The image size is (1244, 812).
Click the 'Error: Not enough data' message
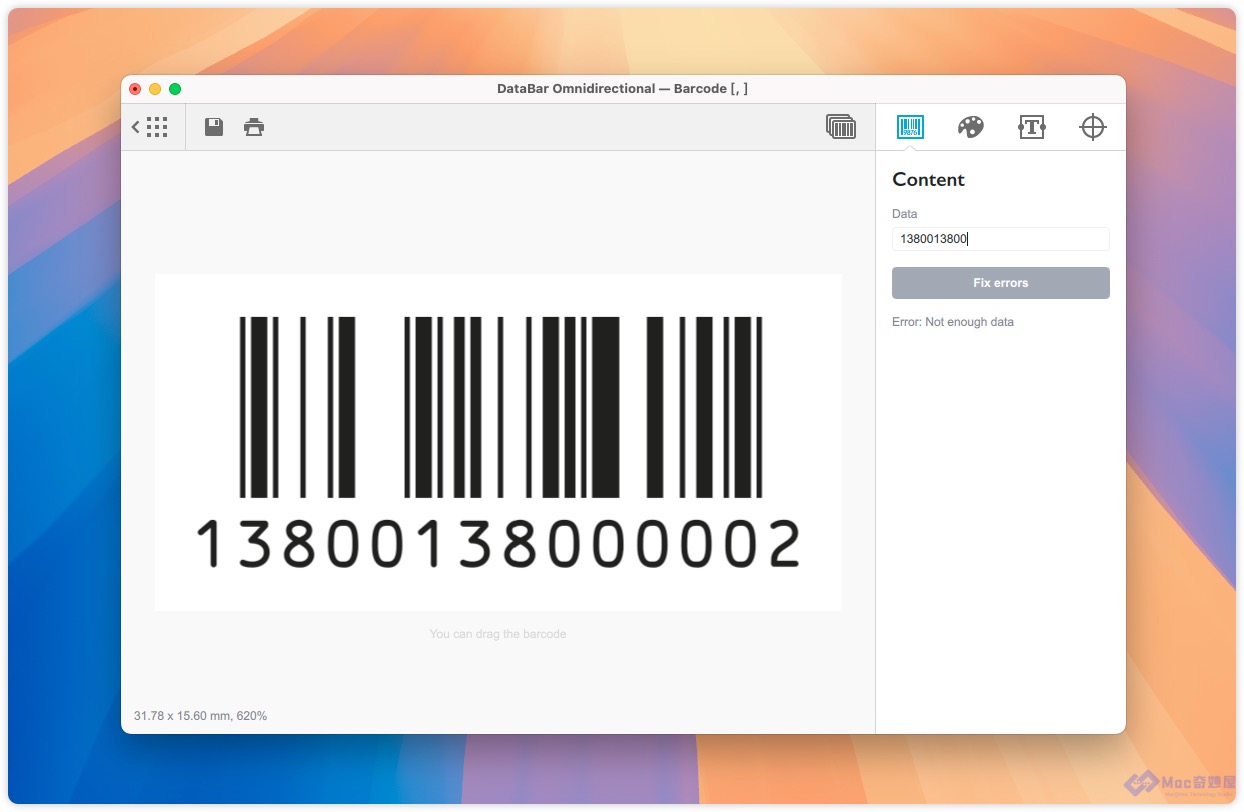[953, 322]
